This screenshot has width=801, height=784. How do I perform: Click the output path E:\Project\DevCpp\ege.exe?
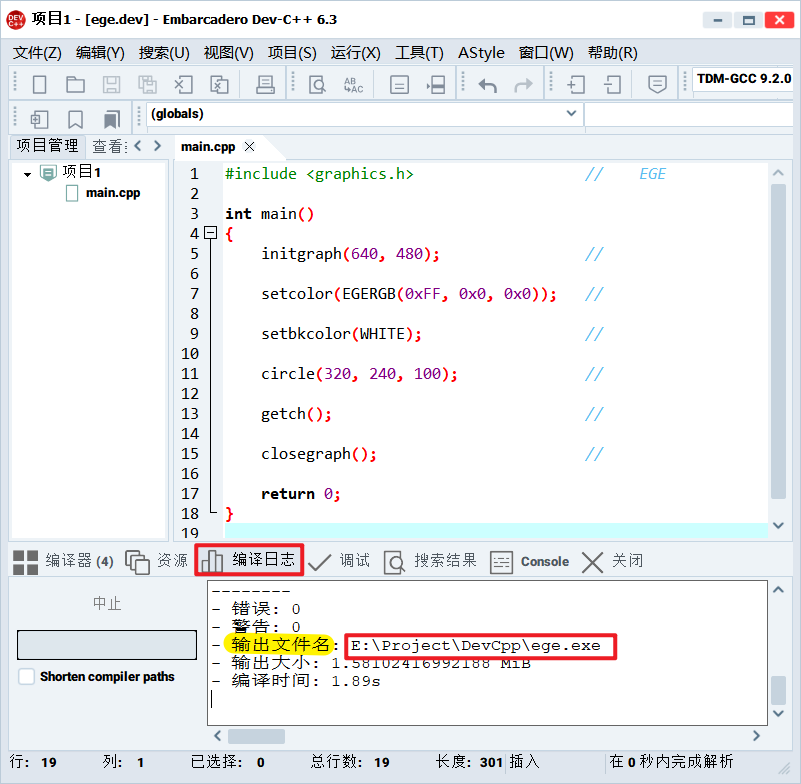coord(476,646)
